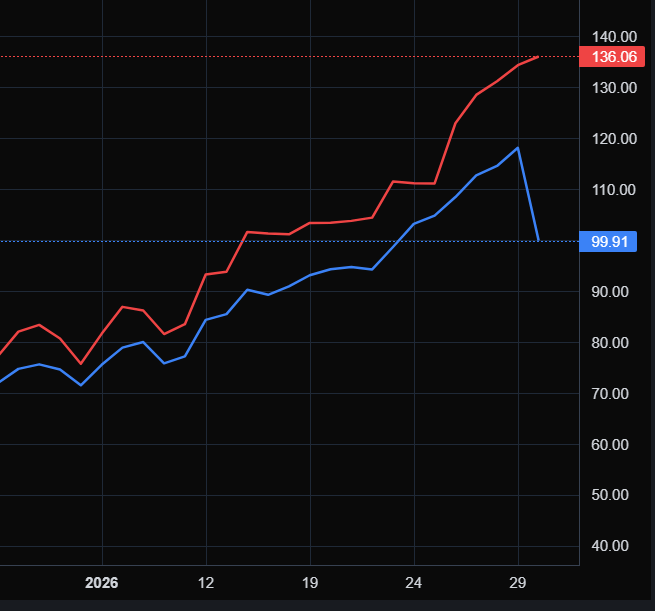Image resolution: width=655 pixels, height=611 pixels.
Task: Select the blue line's peak at 29
Action: click(x=518, y=147)
